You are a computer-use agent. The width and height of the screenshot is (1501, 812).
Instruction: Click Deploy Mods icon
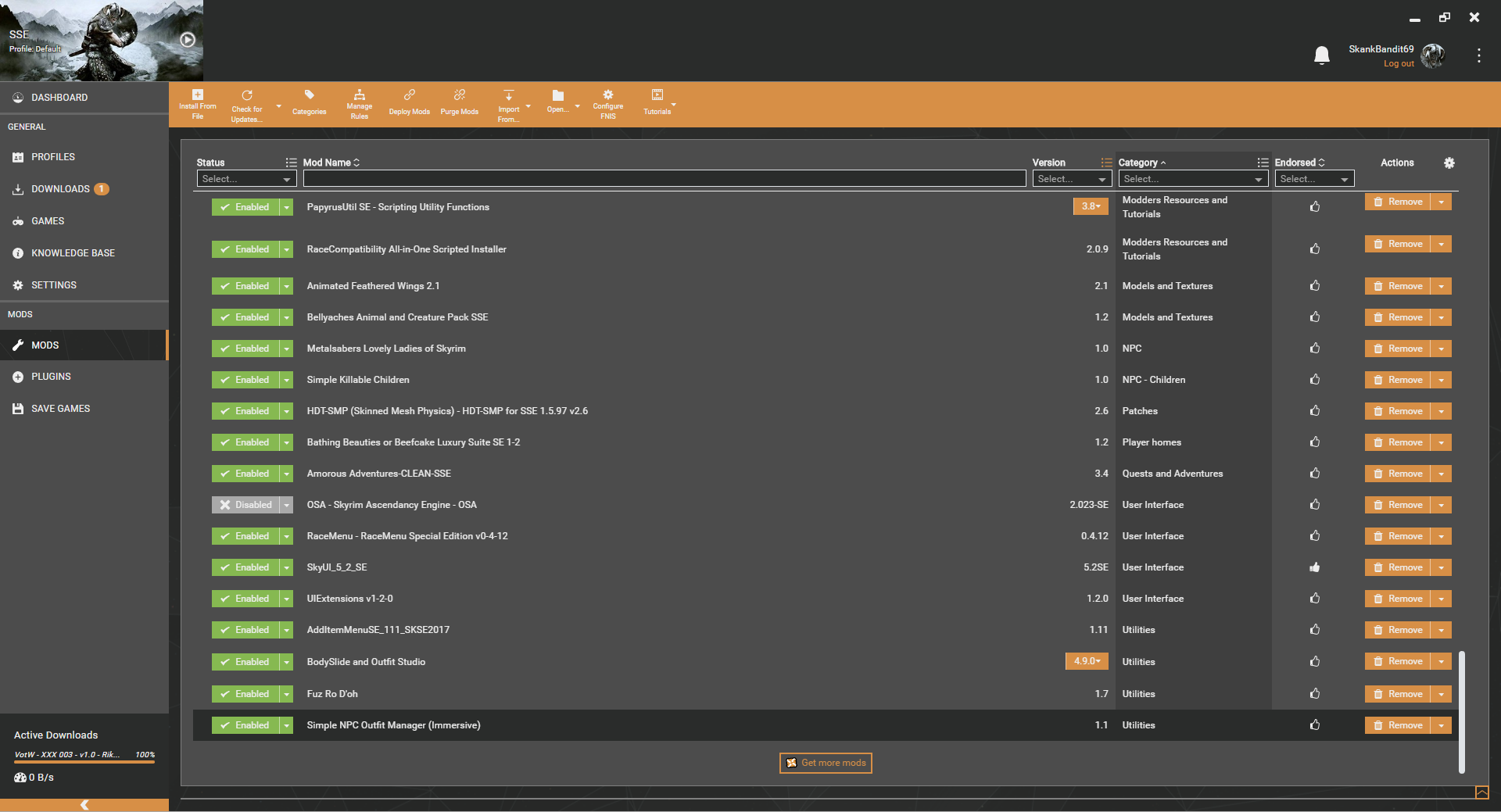(410, 95)
